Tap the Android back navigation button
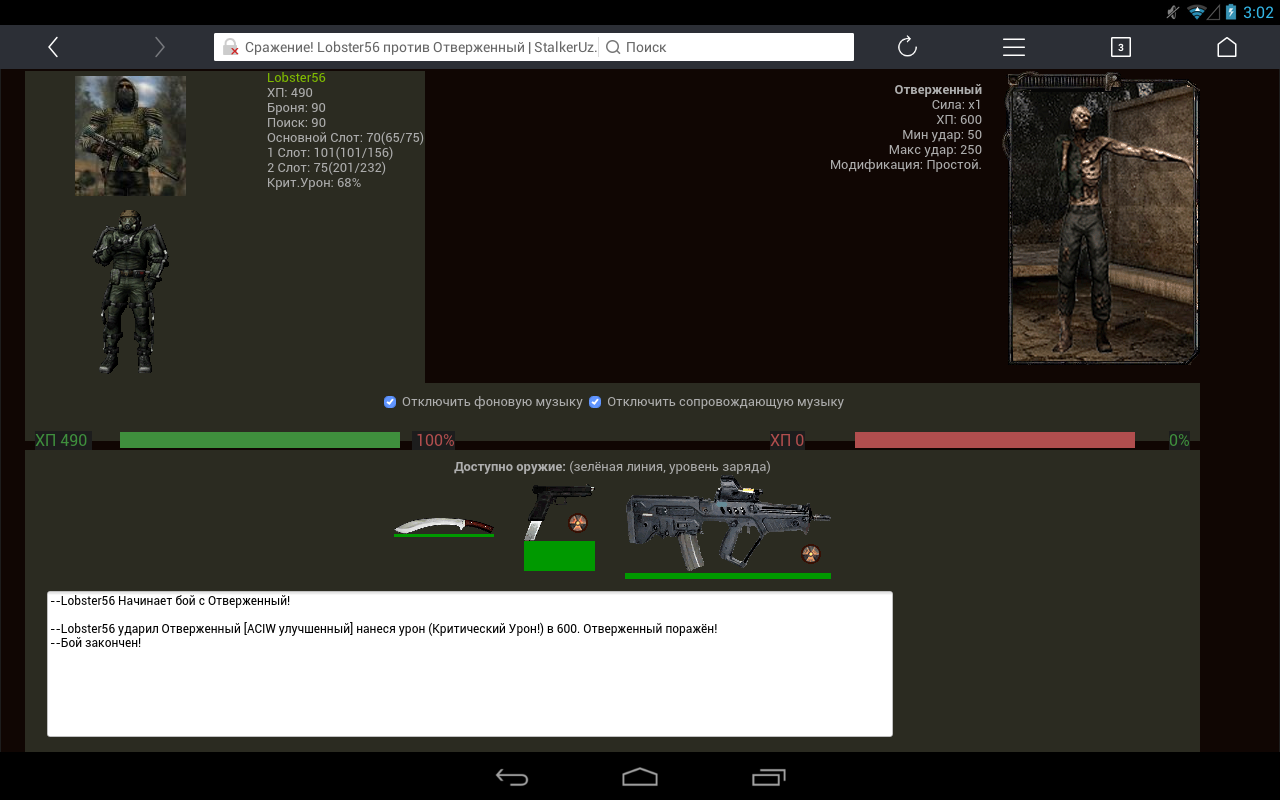The height and width of the screenshot is (800, 1280). pos(512,777)
